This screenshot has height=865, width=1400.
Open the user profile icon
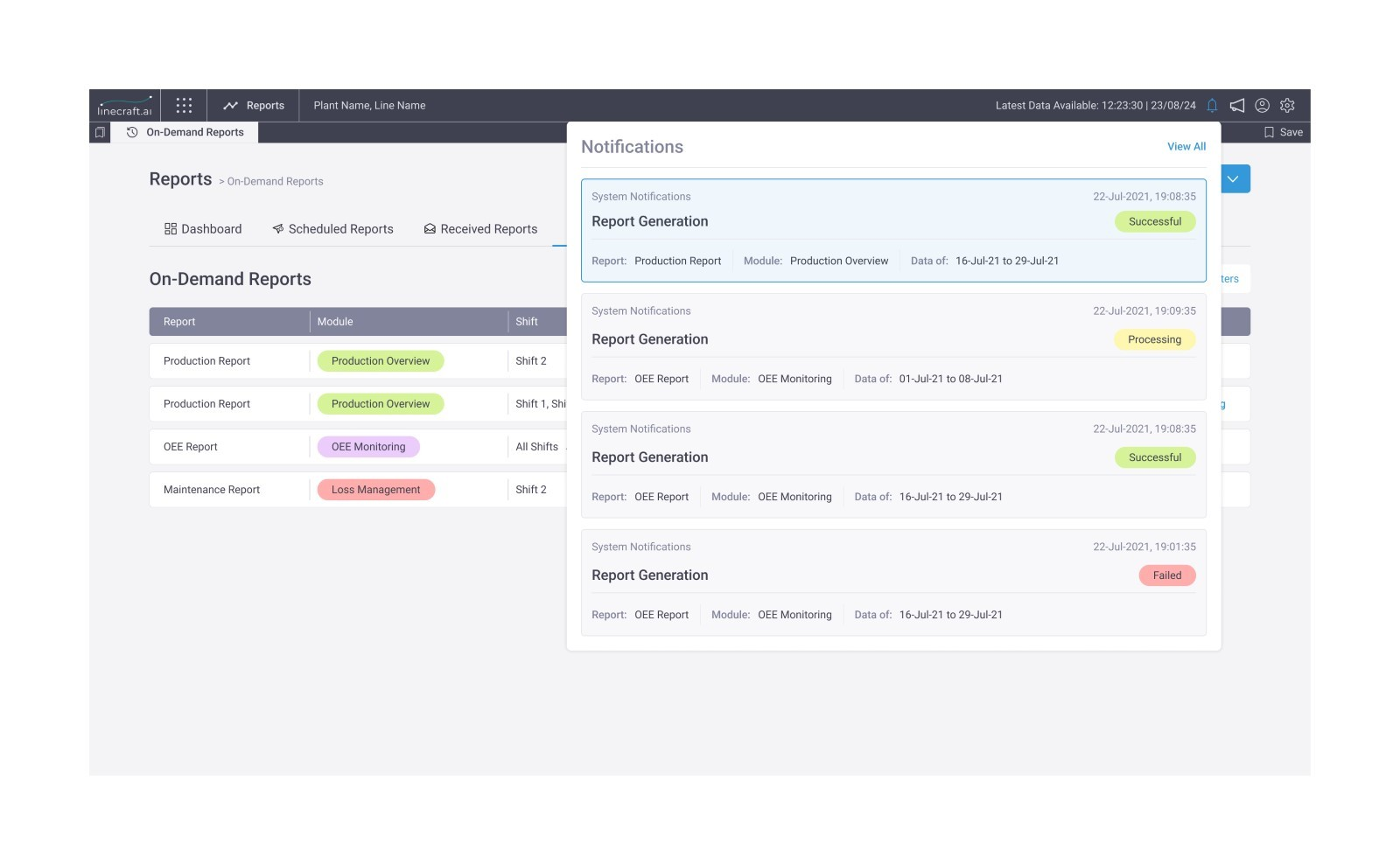coord(1262,106)
